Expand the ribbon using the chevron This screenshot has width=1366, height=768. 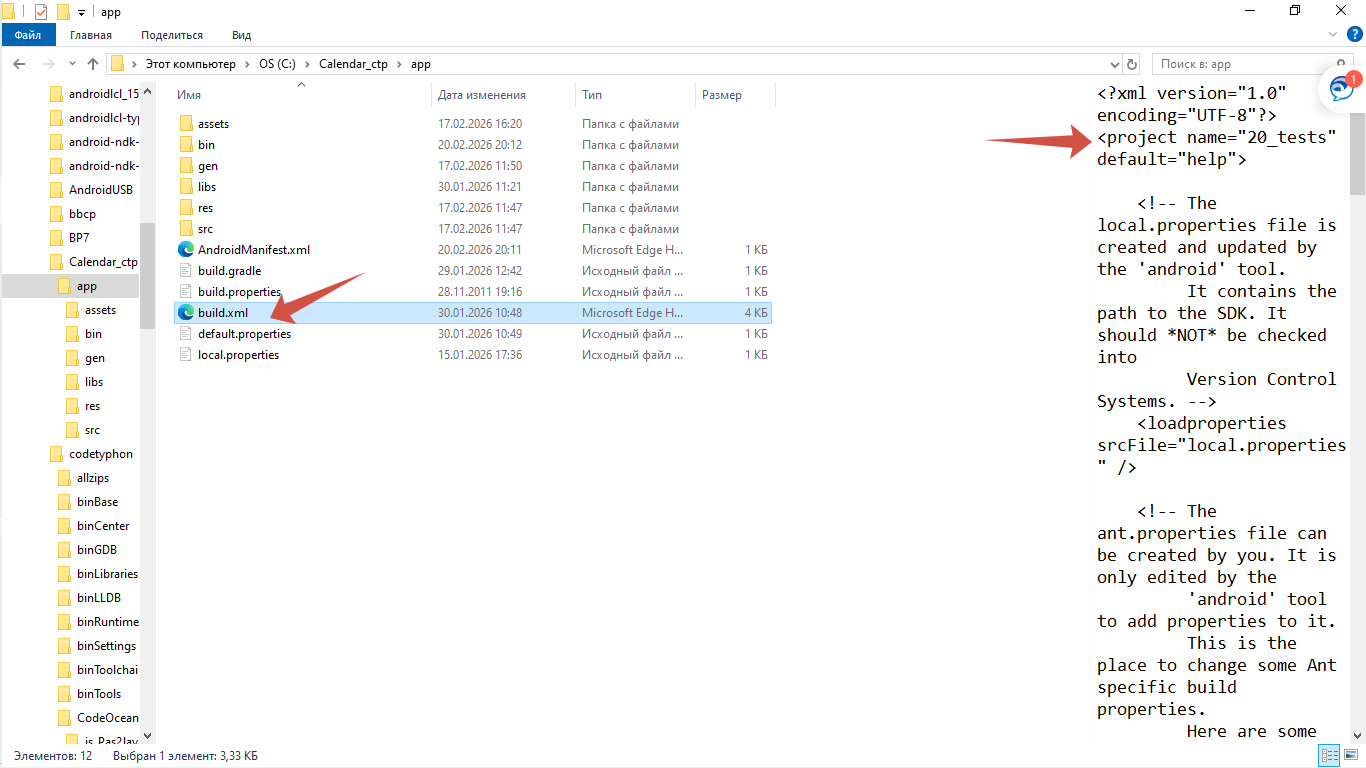point(1333,35)
